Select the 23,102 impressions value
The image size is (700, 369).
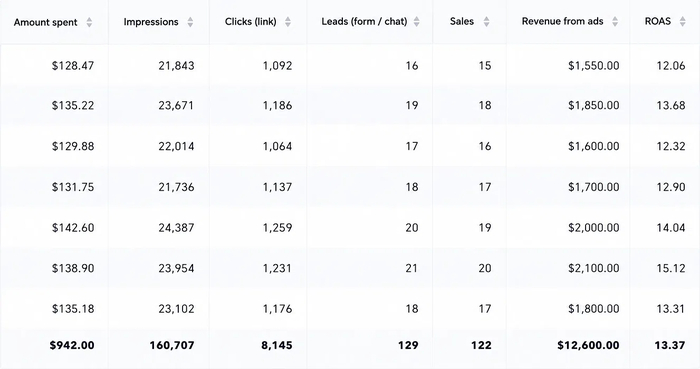(x=176, y=309)
